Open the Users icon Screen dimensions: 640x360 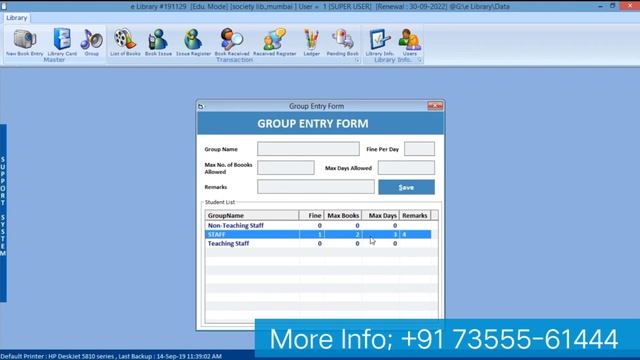(410, 42)
